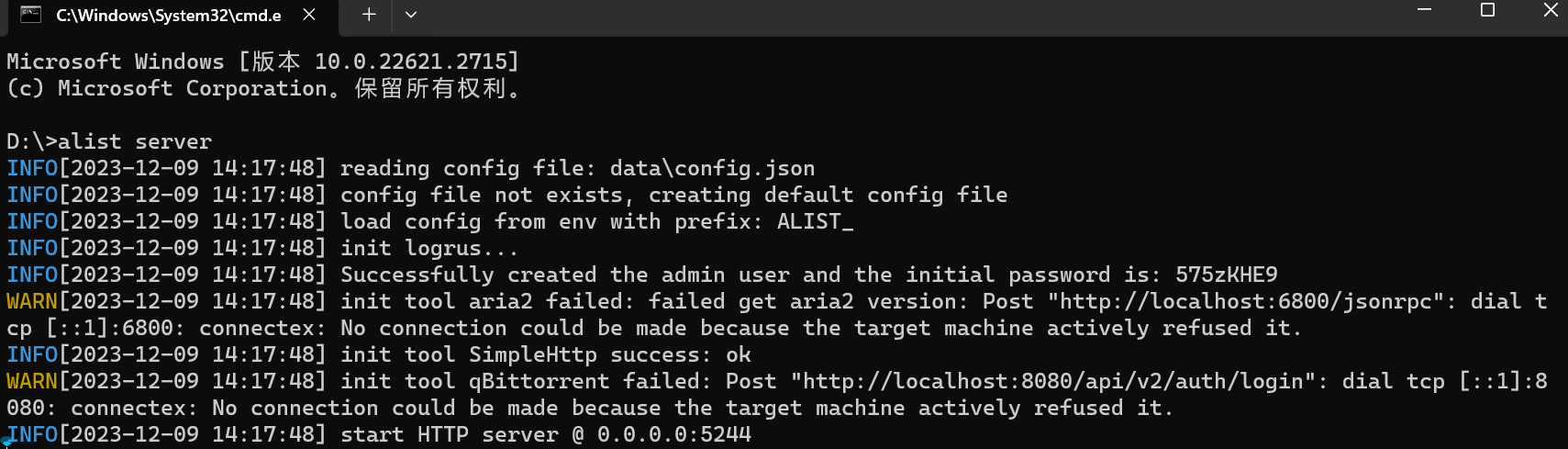Viewport: 1568px width, 449px height.
Task: Click the localhost:8080/api/v2/auth/login URL
Action: tap(1054, 381)
